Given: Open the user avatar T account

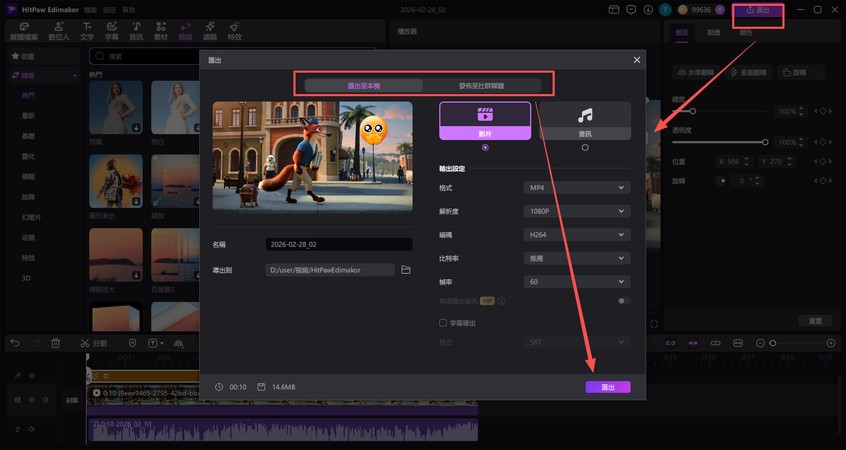Looking at the screenshot, I should (x=666, y=10).
